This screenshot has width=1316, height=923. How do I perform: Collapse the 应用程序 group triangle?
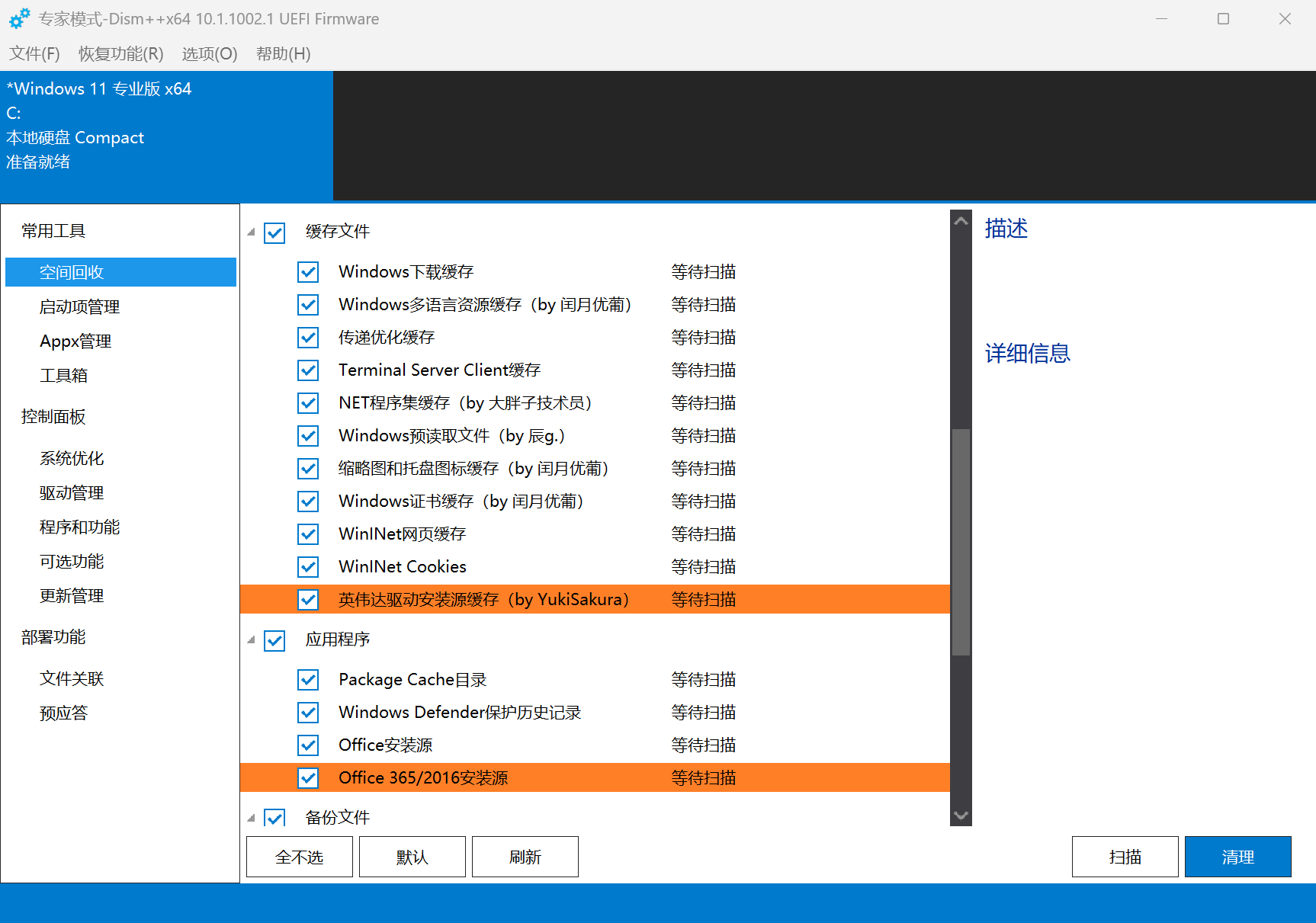(x=251, y=639)
